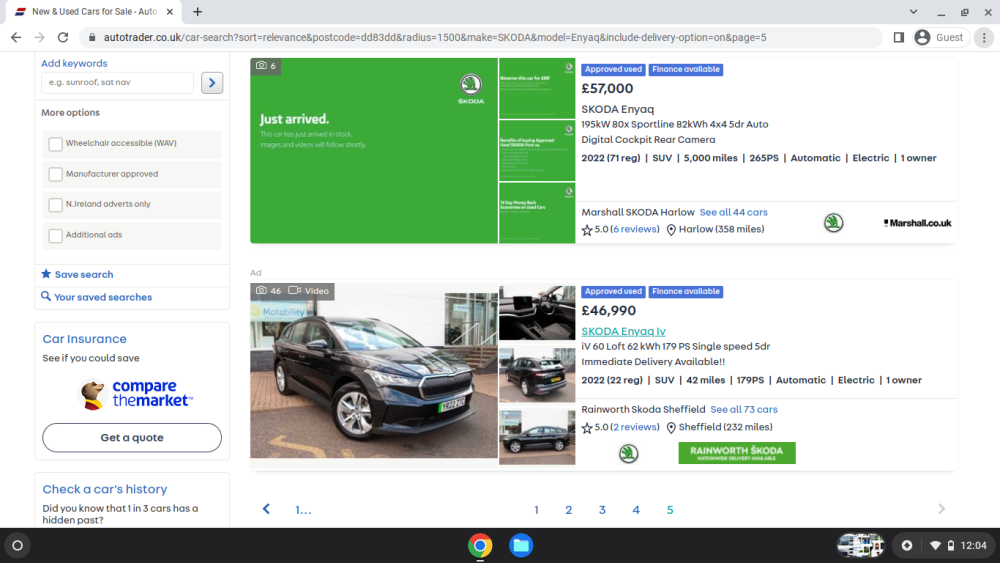This screenshot has width=1000, height=563.
Task: Click the browser forward arrow
Action: tap(40, 38)
